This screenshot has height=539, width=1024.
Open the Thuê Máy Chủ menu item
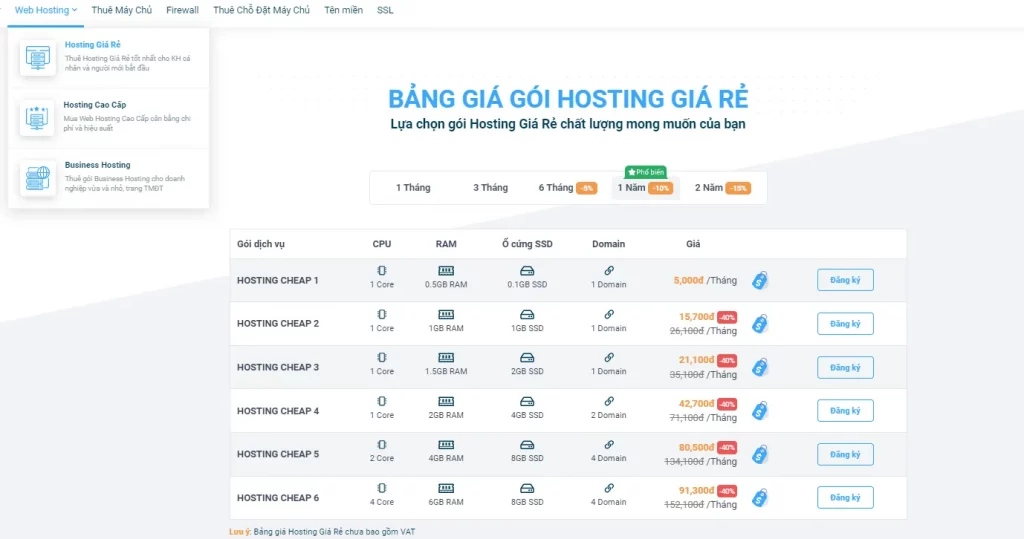pyautogui.click(x=121, y=10)
